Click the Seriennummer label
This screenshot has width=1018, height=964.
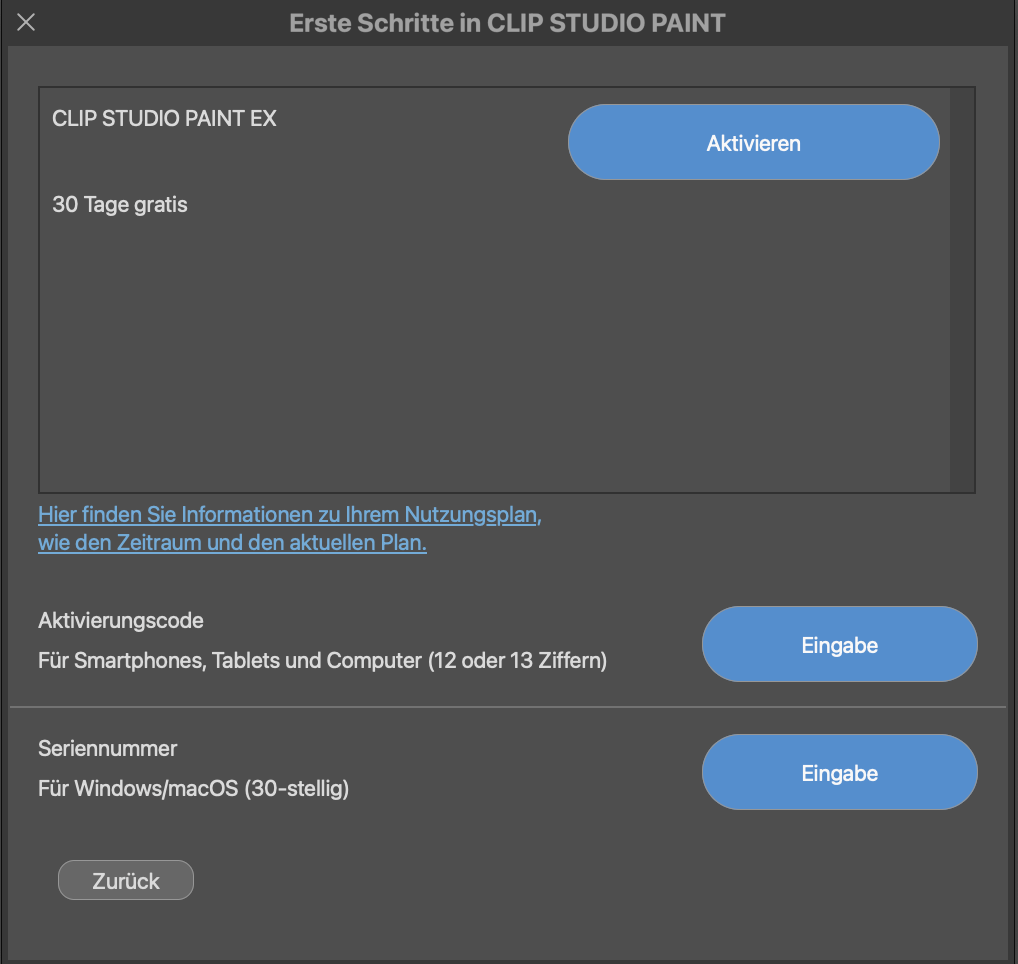tap(107, 748)
